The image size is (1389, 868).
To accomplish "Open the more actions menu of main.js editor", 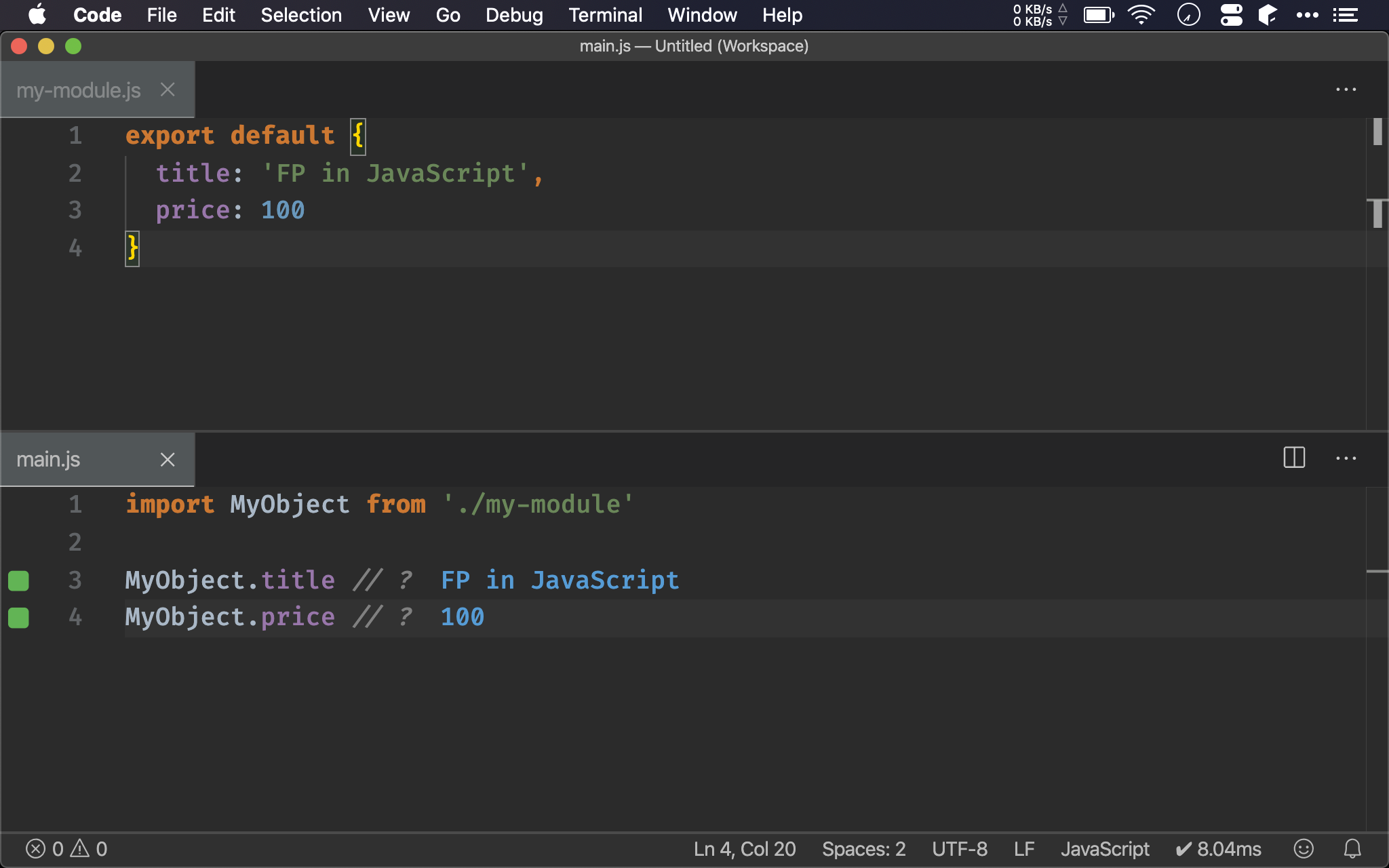I will [x=1346, y=458].
